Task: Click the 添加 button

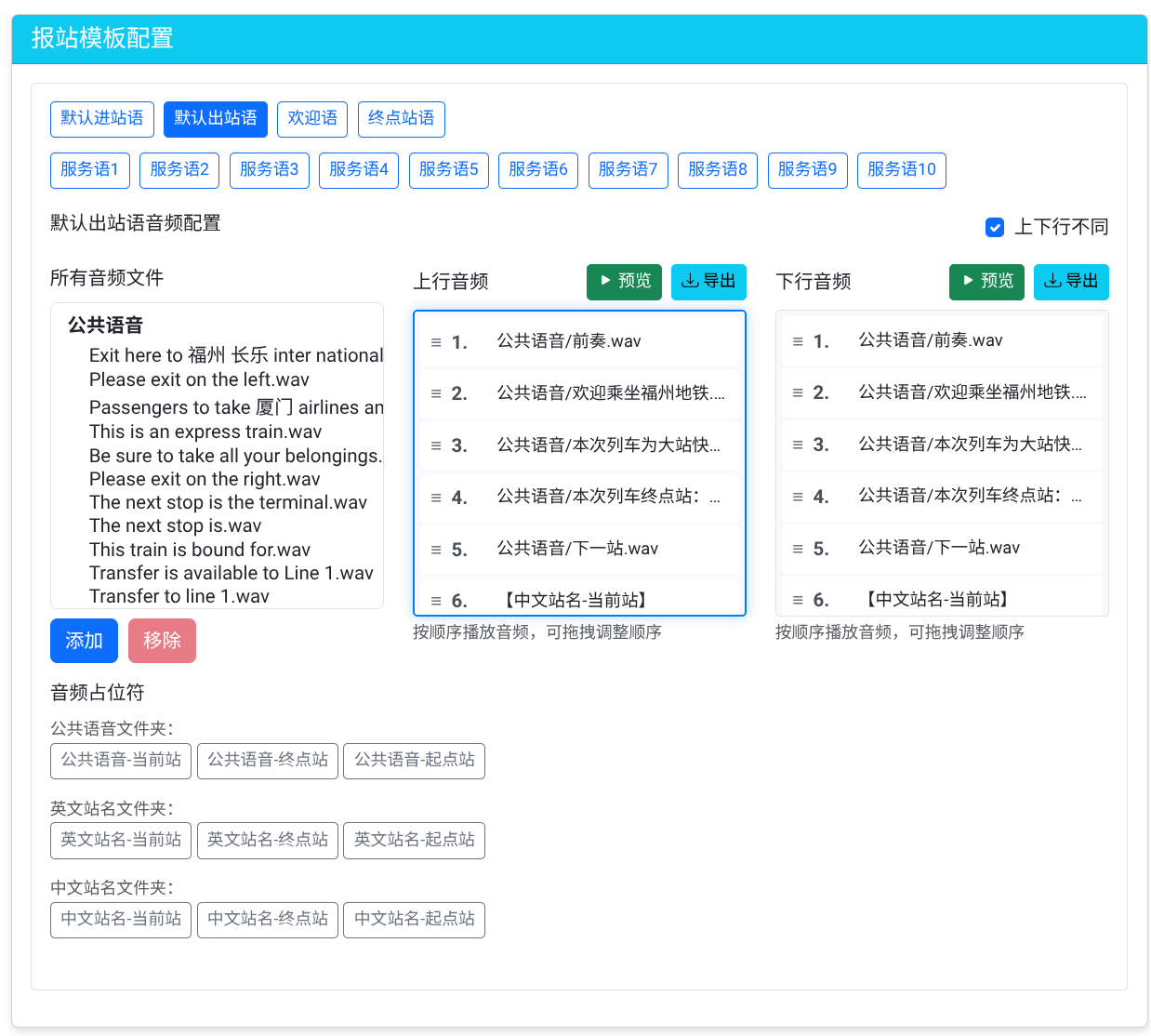Action: coord(84,641)
